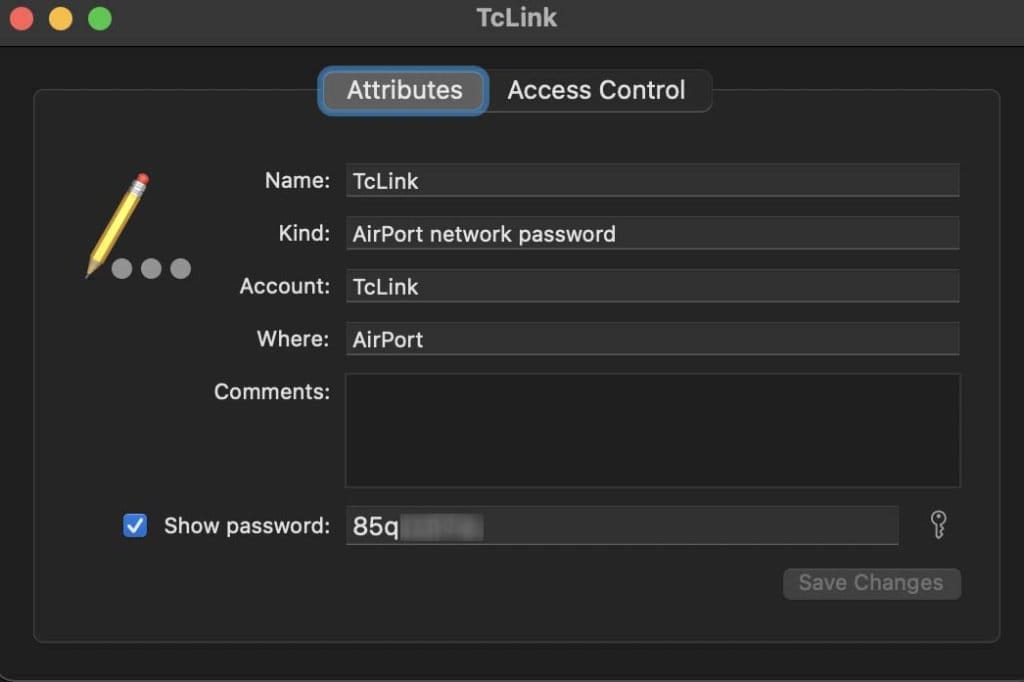
Task: Click the green zoom window button
Action: point(97,17)
